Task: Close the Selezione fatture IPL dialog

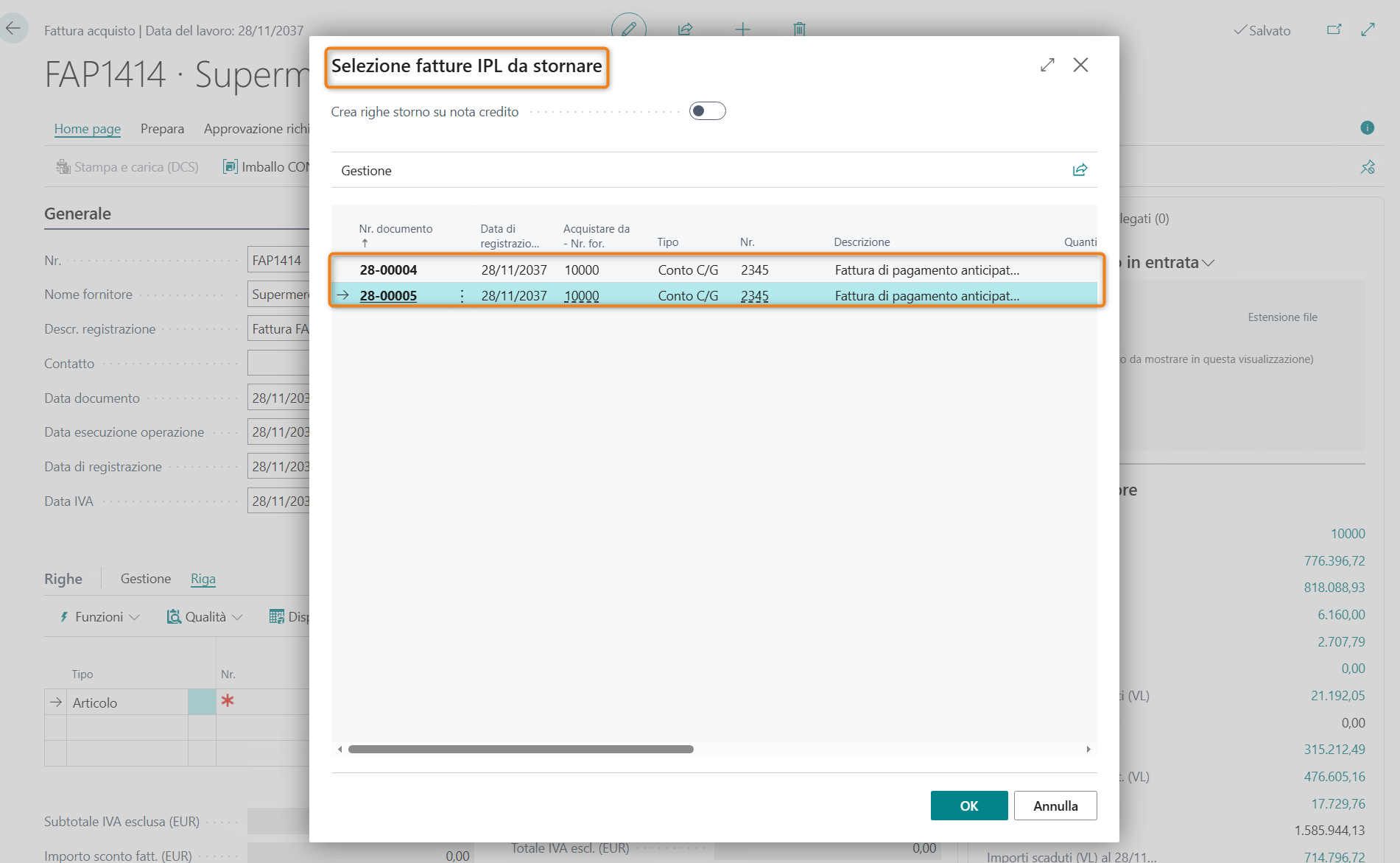Action: tap(1080, 65)
